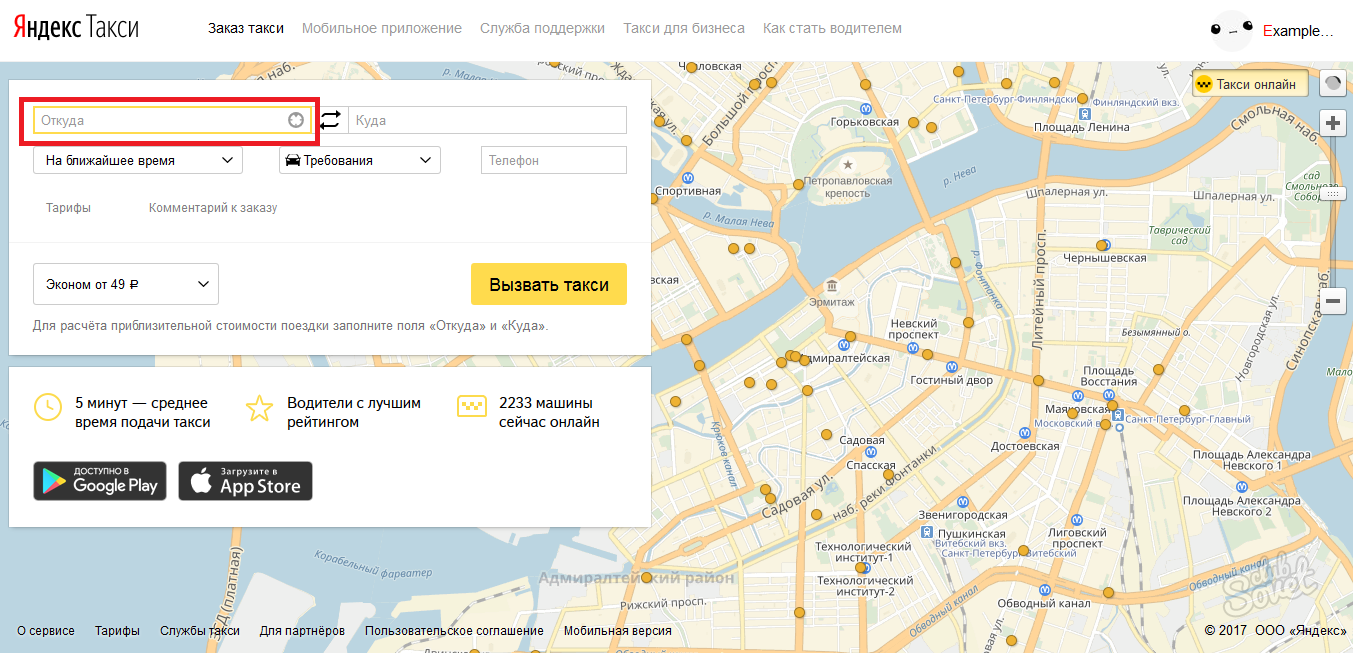This screenshot has width=1353, height=653.
Task: Open Как стать водителем menu item
Action: (x=832, y=28)
